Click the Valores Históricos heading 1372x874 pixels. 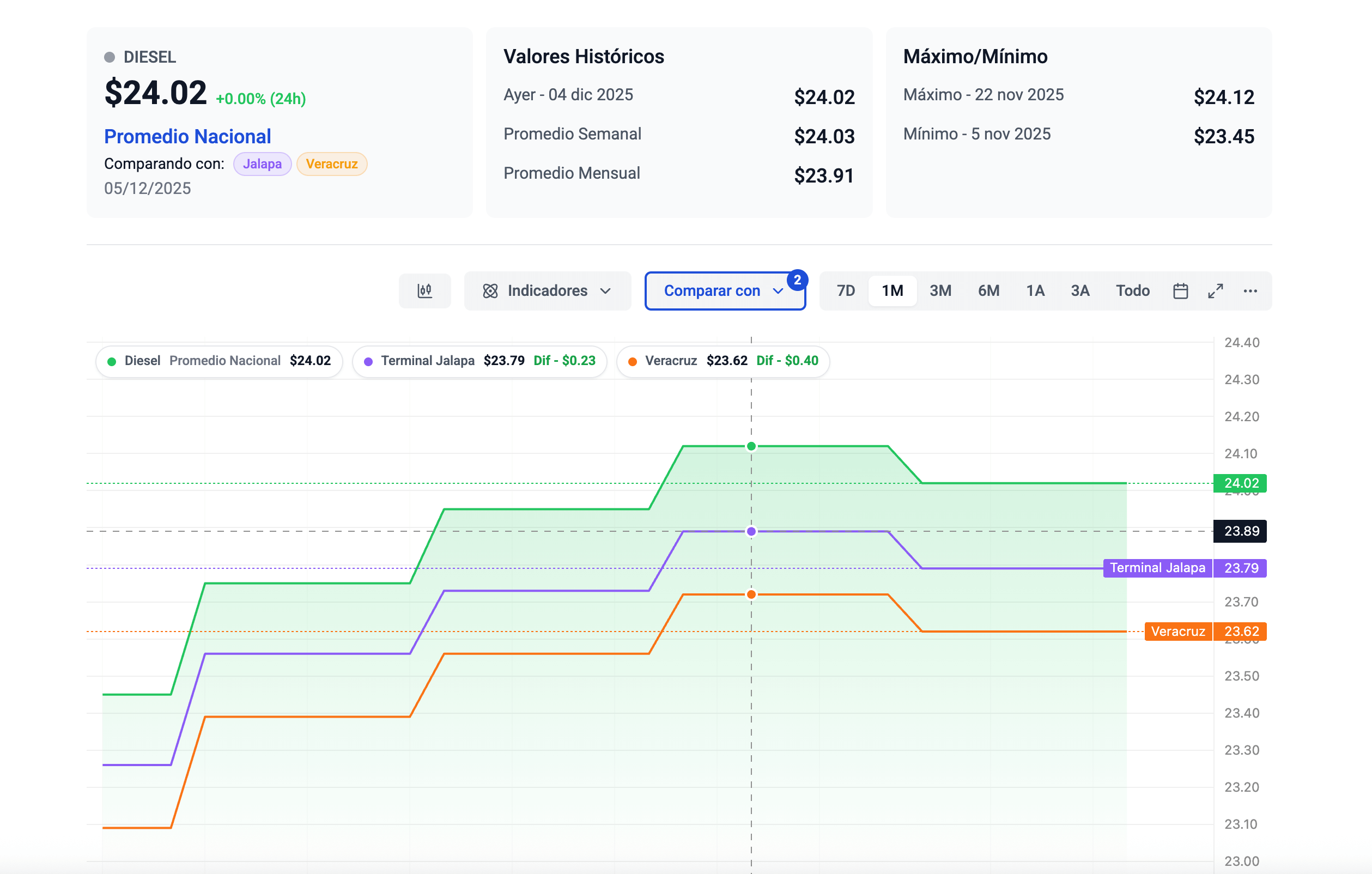tap(584, 57)
